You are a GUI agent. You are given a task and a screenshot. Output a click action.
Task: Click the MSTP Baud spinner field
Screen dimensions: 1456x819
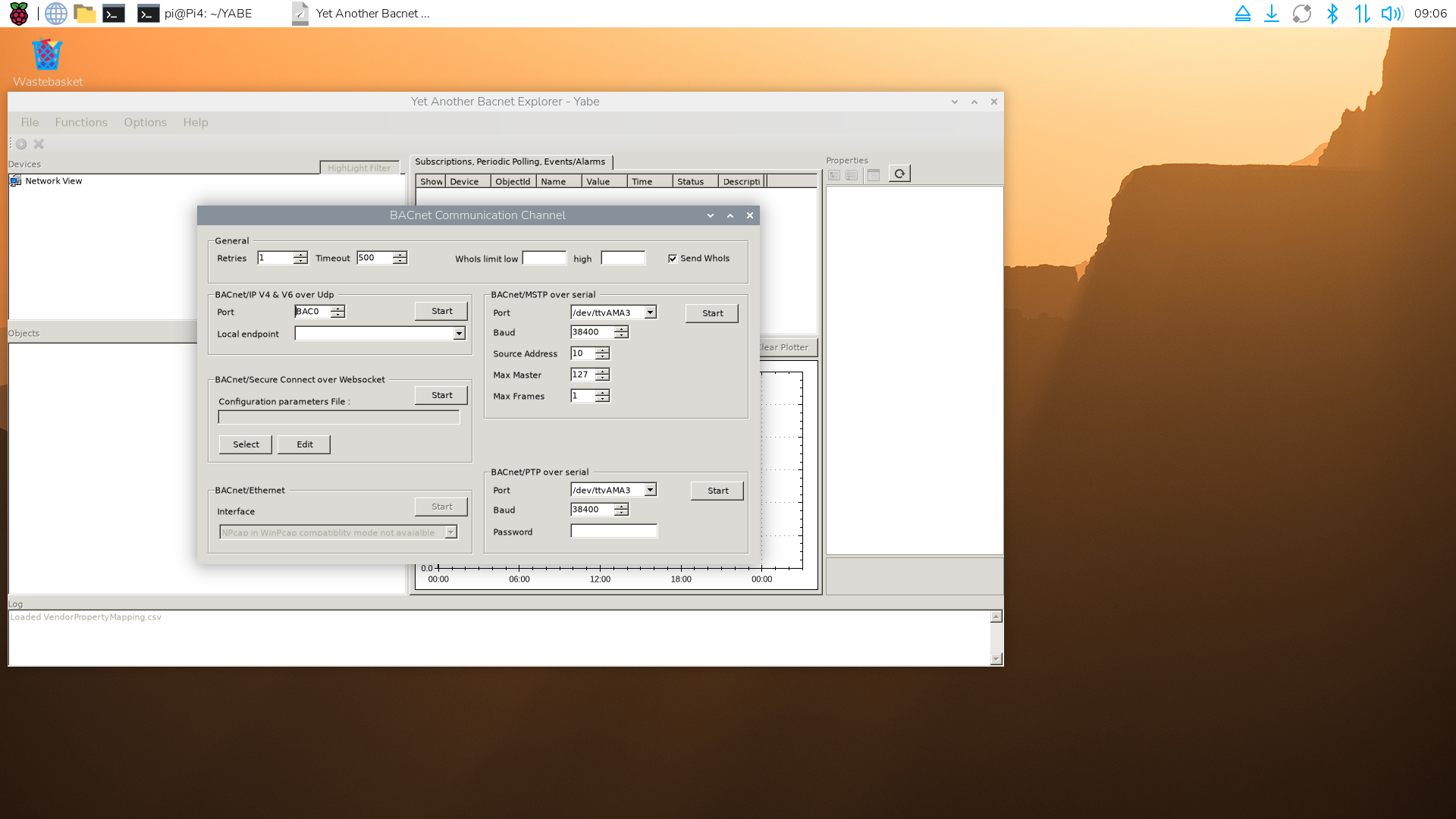[599, 332]
